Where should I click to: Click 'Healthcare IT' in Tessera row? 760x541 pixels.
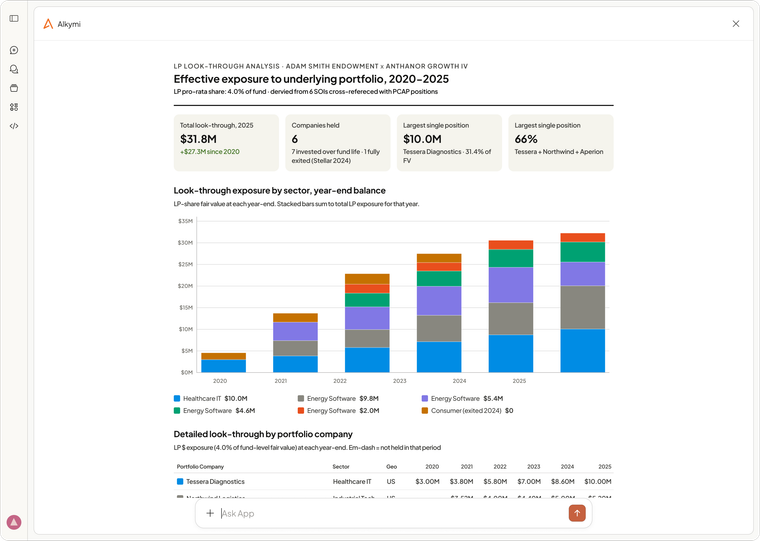(x=352, y=481)
